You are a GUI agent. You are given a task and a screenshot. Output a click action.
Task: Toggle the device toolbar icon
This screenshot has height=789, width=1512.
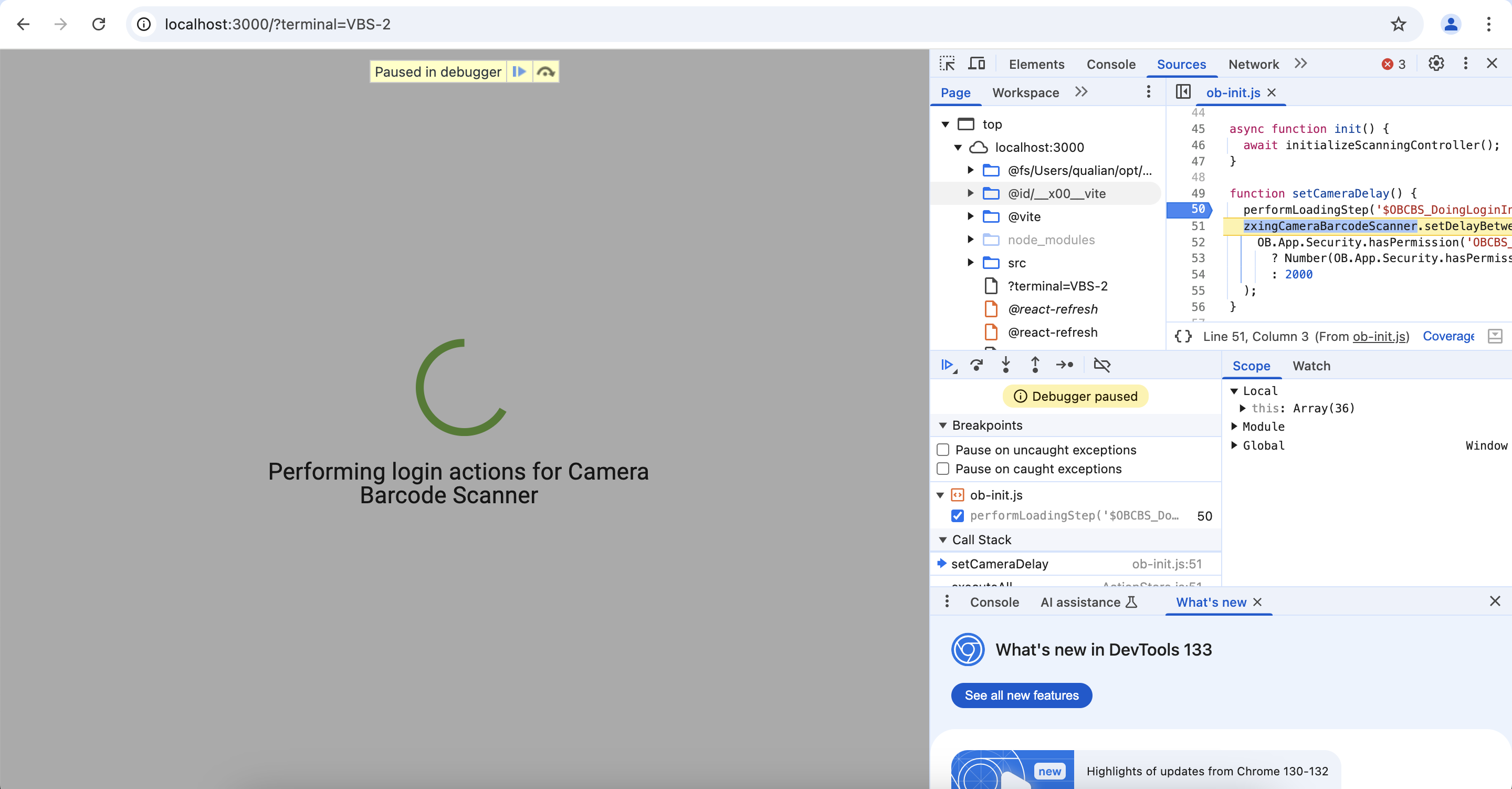click(976, 64)
